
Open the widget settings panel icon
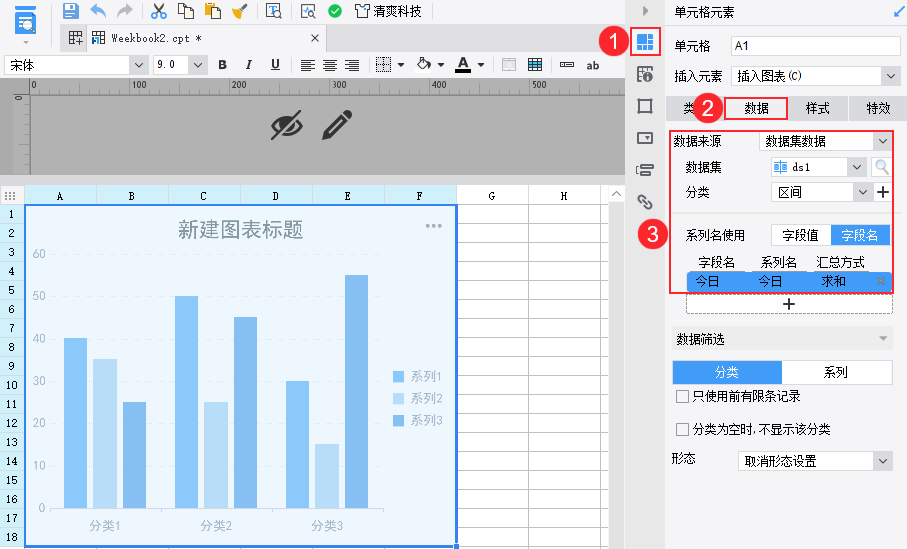click(x=645, y=138)
